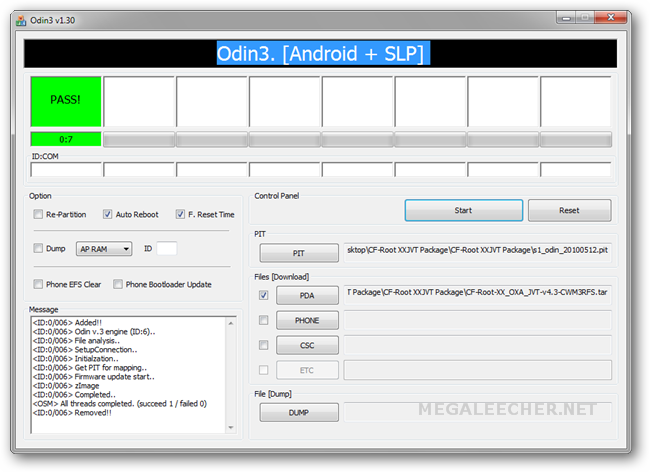
Task: Click Message log scrollbar up arrow
Action: click(x=231, y=323)
